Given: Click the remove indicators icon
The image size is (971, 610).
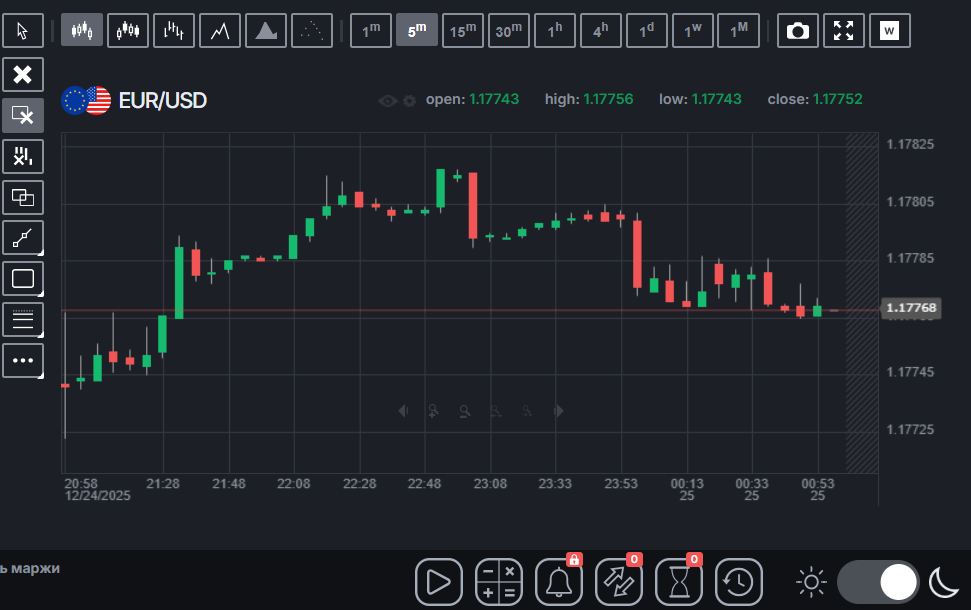Looking at the screenshot, I should click(23, 156).
